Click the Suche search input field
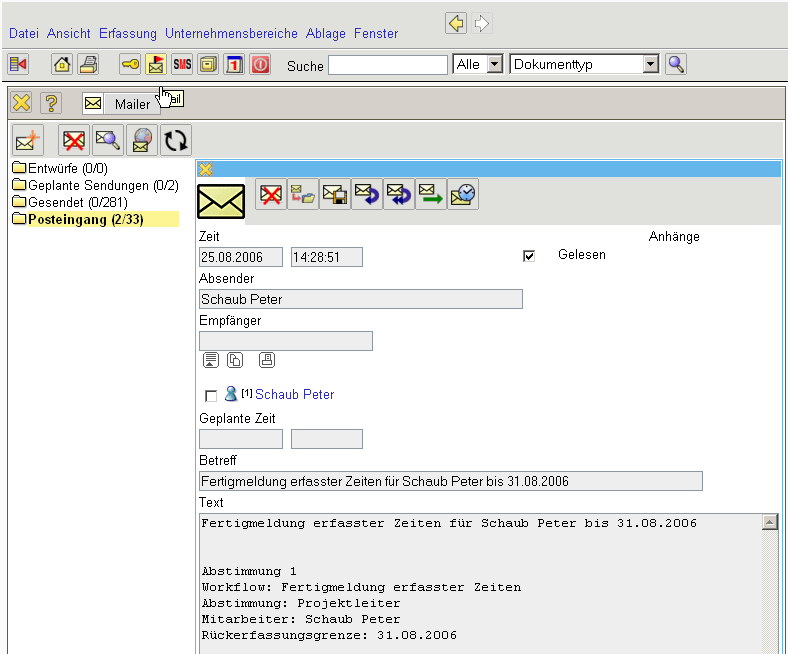 click(388, 65)
